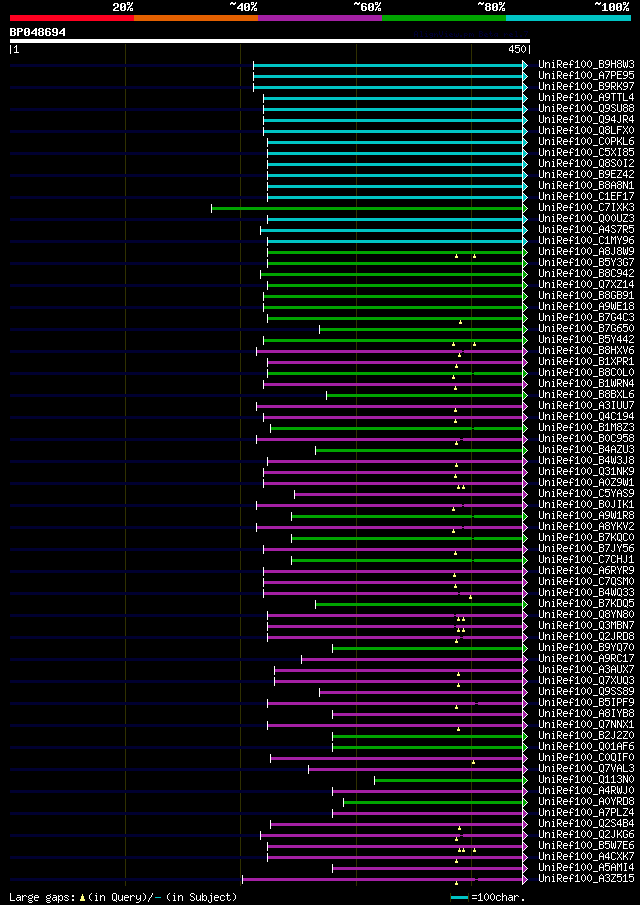Screen dimensions: 640x905
Task: Select the UniRef100_C0PKL6 label
Action: click(x=586, y=141)
